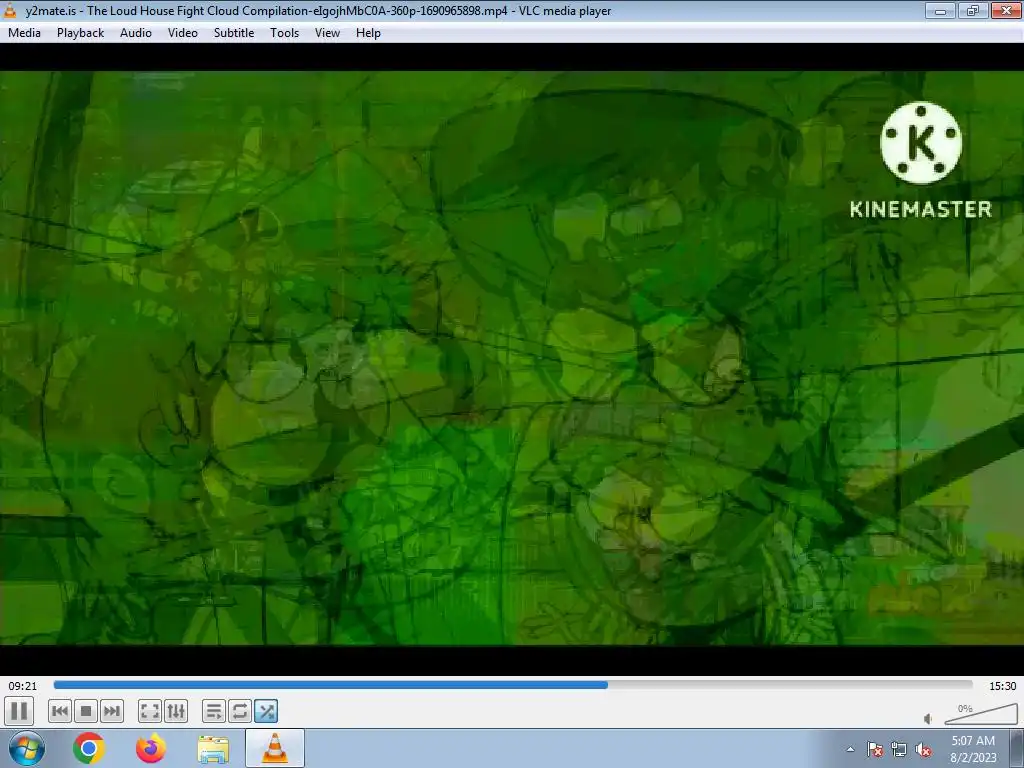1024x768 pixels.
Task: Open the Windows Start menu
Action: (x=27, y=748)
